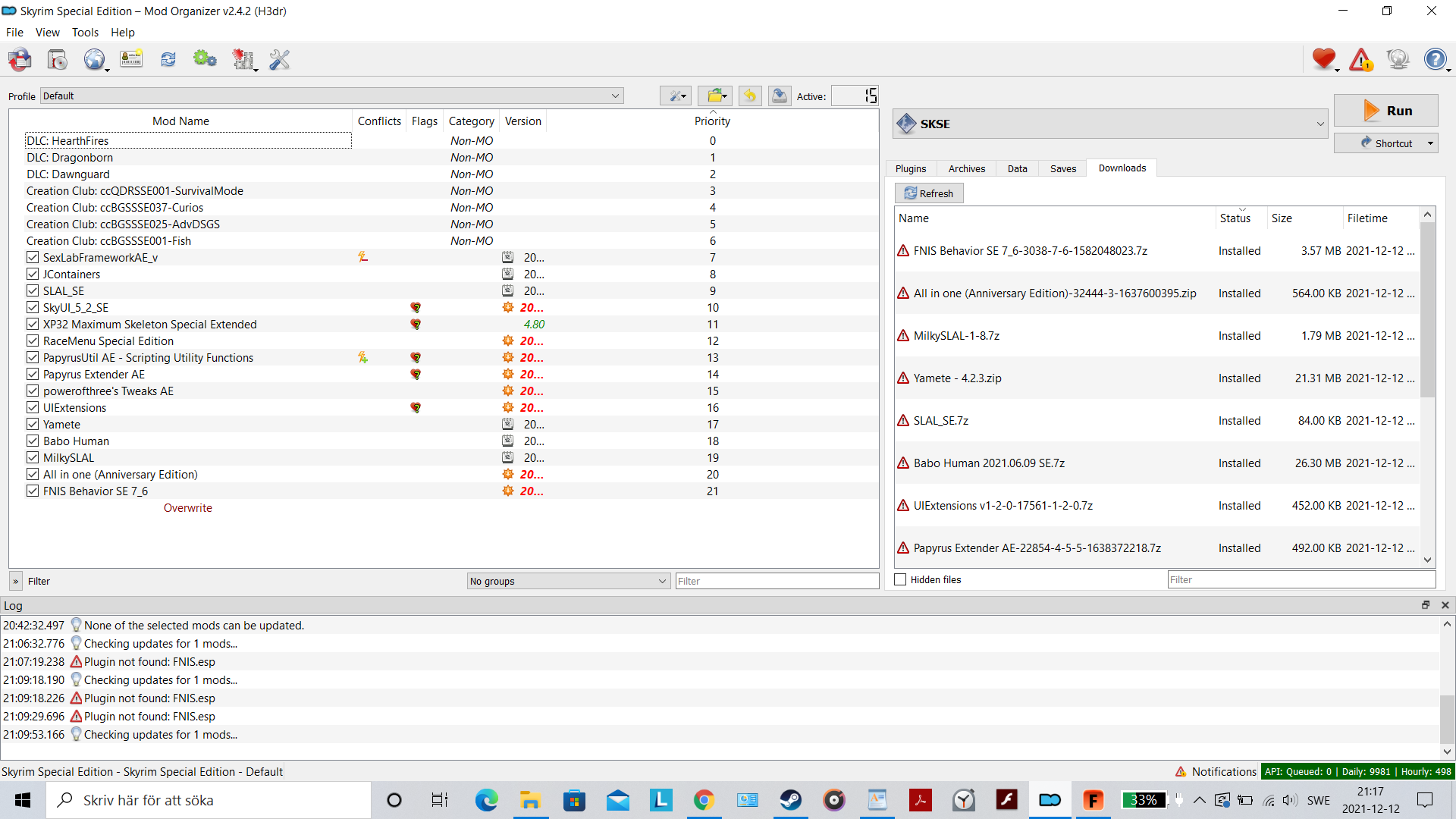Uncheck XP32 Maximum Skeleton Special Extended
This screenshot has height=819, width=1456.
click(x=33, y=324)
